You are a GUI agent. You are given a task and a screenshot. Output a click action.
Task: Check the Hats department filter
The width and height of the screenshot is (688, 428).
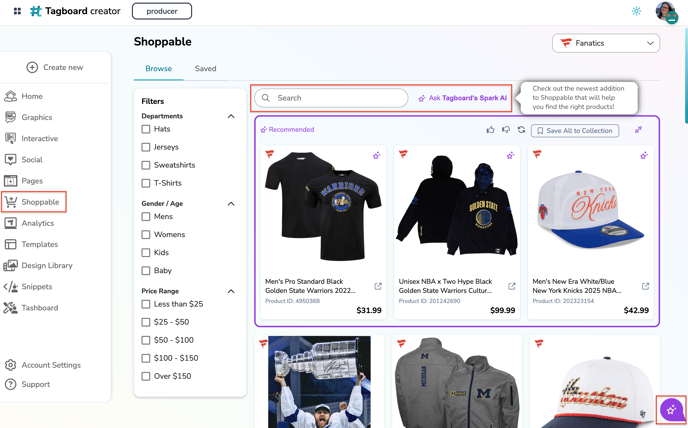(146, 129)
